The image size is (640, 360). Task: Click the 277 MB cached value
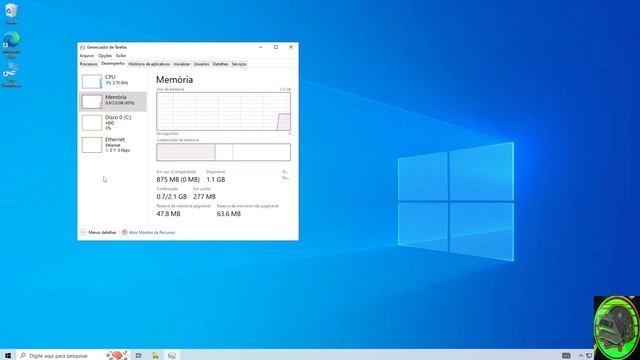tap(204, 197)
